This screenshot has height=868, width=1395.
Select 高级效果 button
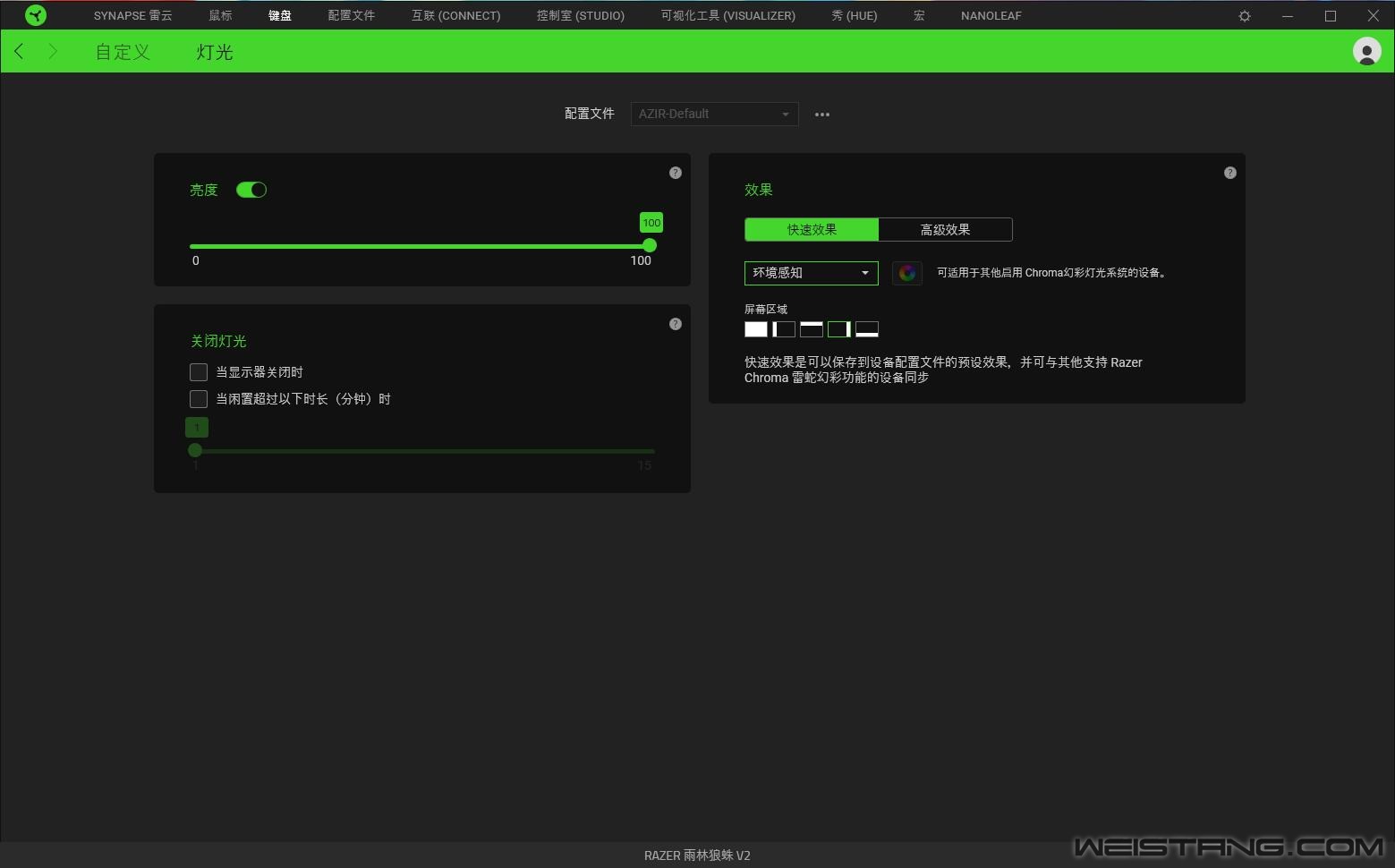946,230
